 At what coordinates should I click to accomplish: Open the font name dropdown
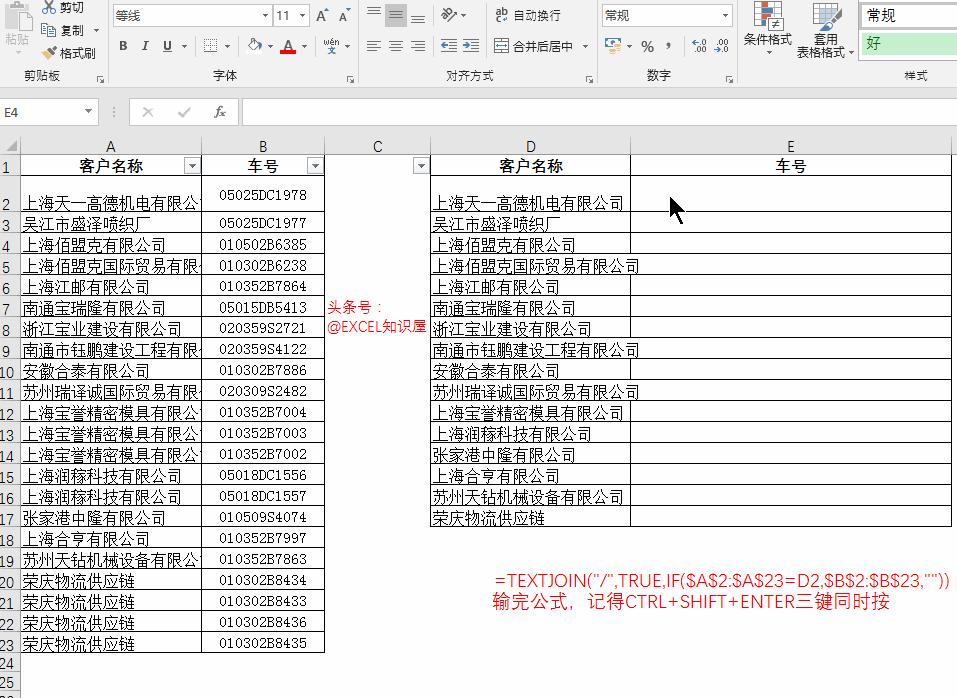(266, 15)
